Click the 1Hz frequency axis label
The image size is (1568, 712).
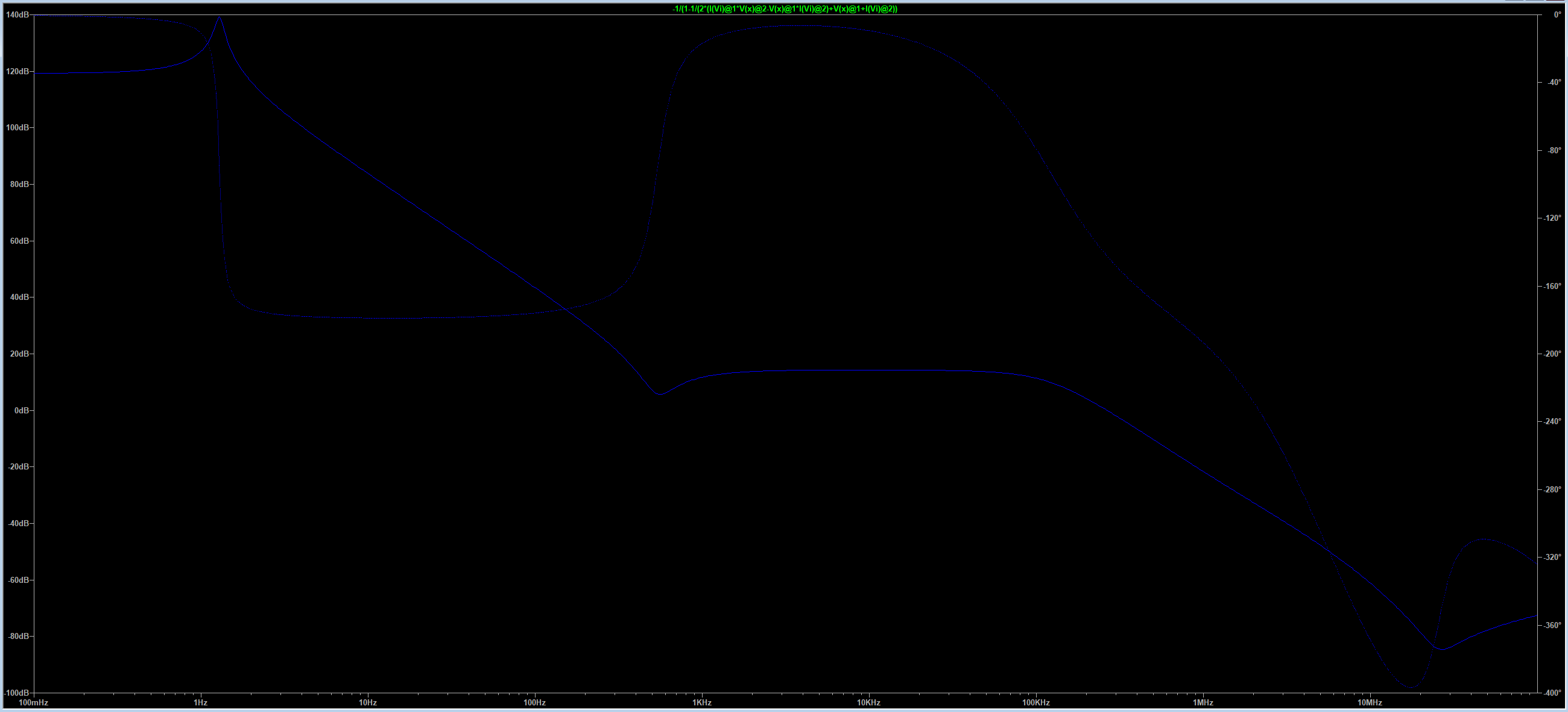click(200, 702)
